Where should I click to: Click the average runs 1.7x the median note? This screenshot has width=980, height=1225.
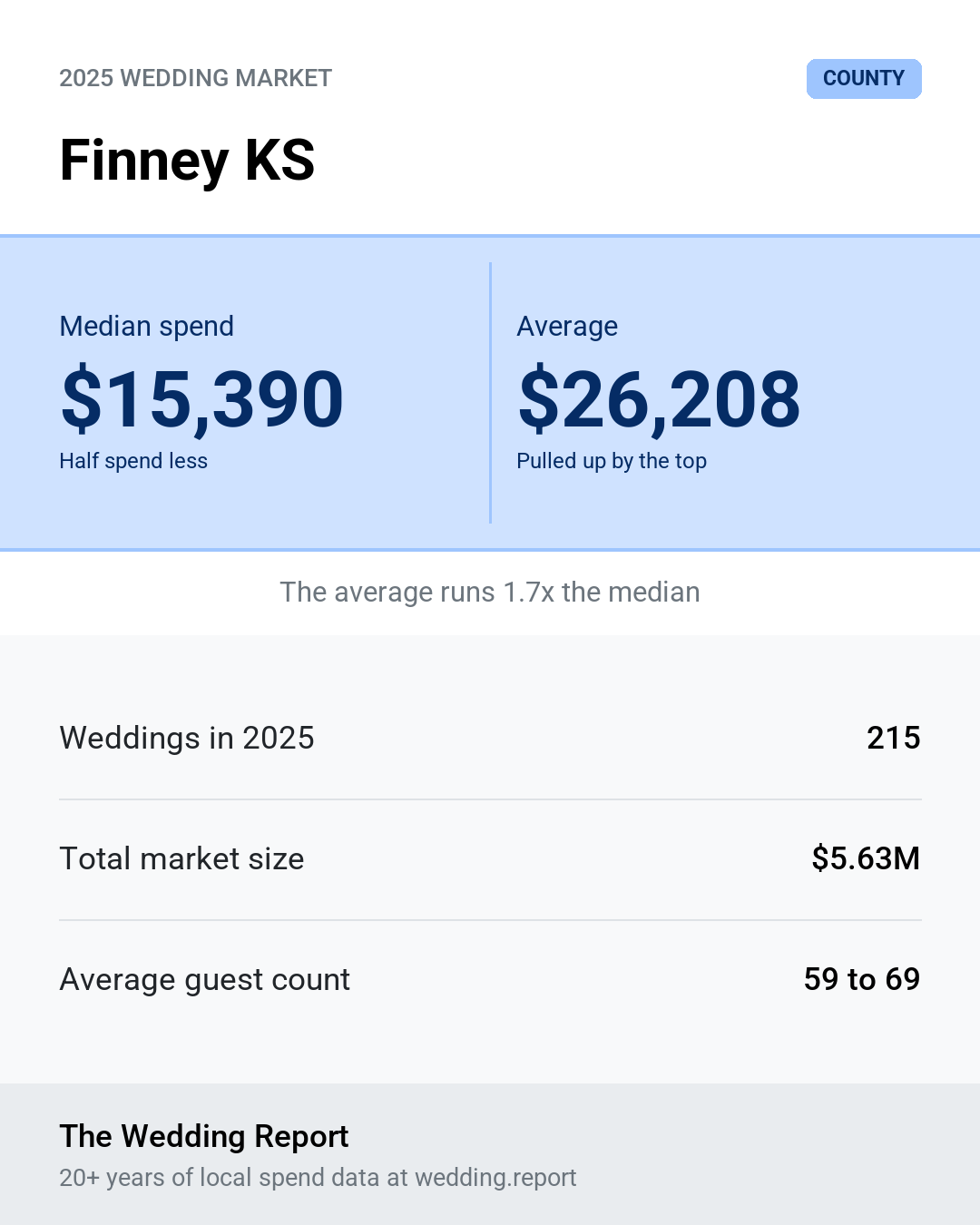coord(490,592)
